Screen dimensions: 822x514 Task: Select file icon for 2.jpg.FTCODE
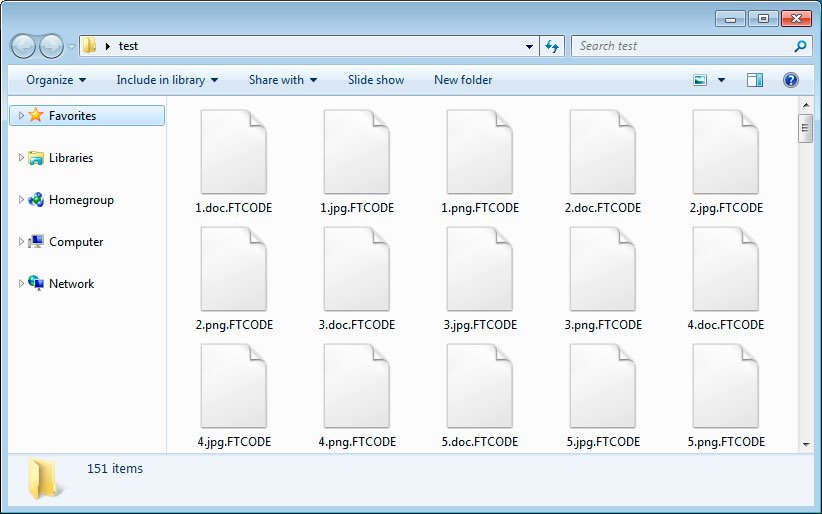click(726, 152)
